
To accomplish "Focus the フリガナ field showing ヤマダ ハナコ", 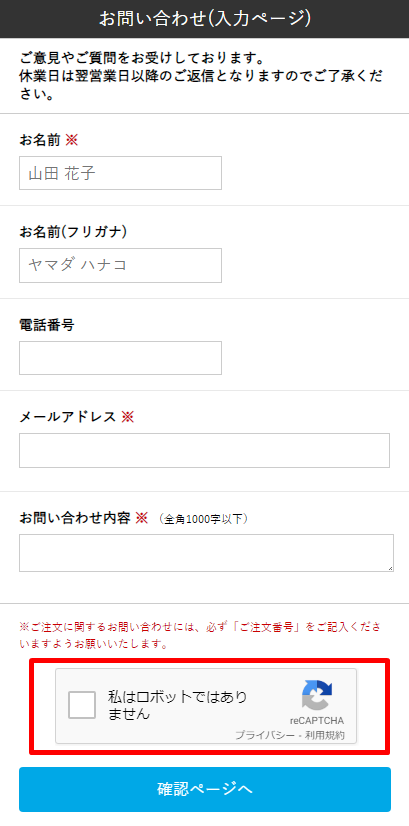I will tap(120, 265).
